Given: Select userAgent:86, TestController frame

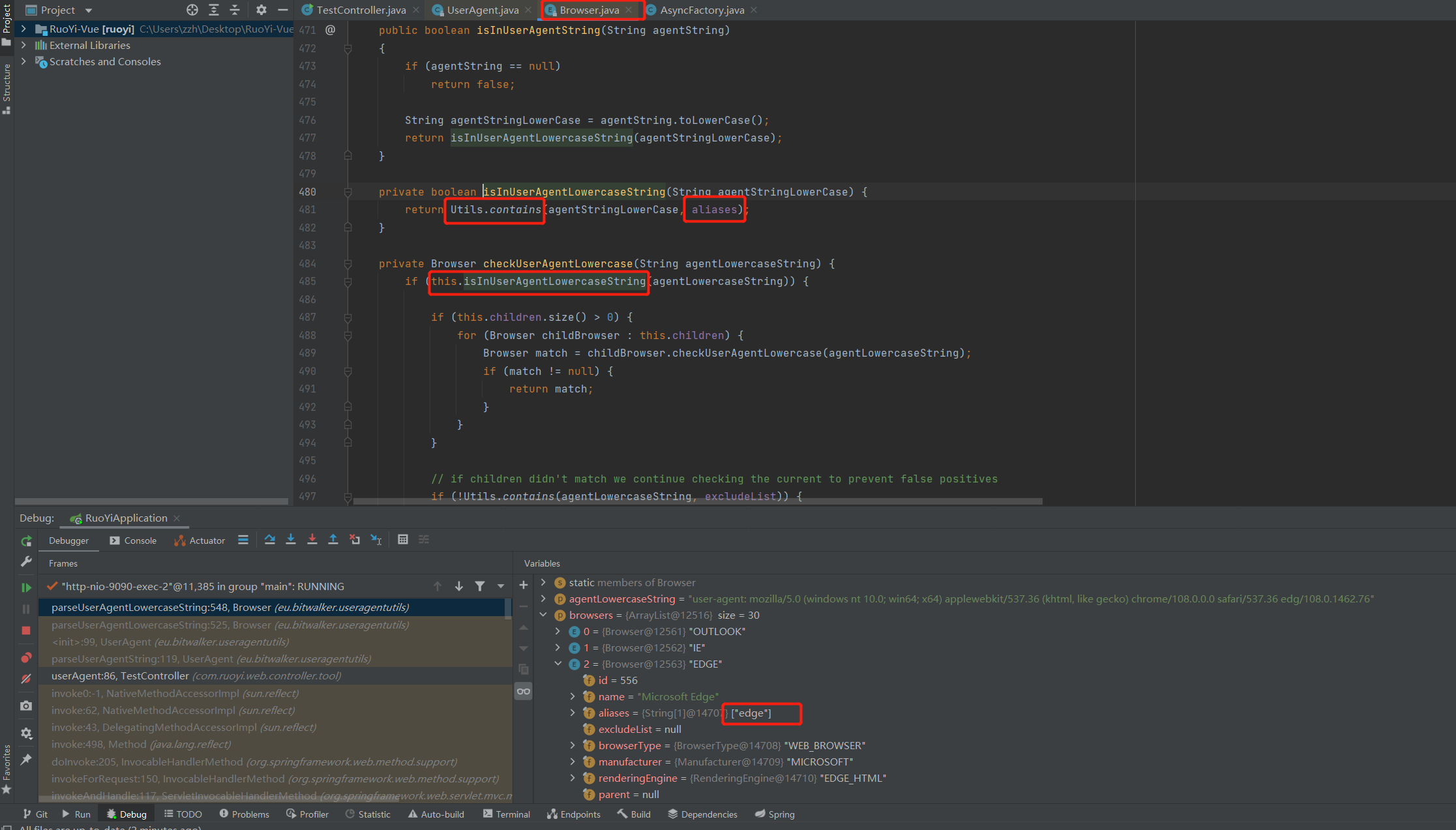Looking at the screenshot, I should 276,675.
